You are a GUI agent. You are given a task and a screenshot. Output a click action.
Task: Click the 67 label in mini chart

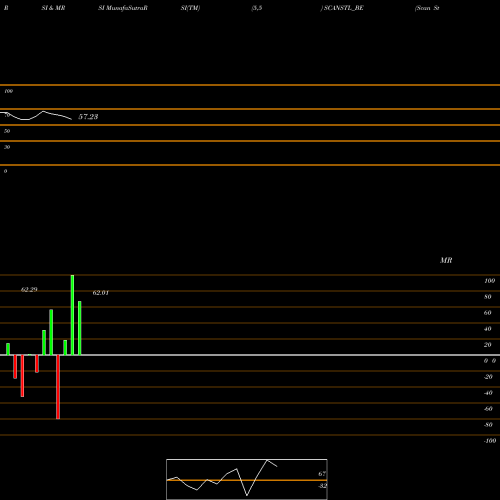322,474
